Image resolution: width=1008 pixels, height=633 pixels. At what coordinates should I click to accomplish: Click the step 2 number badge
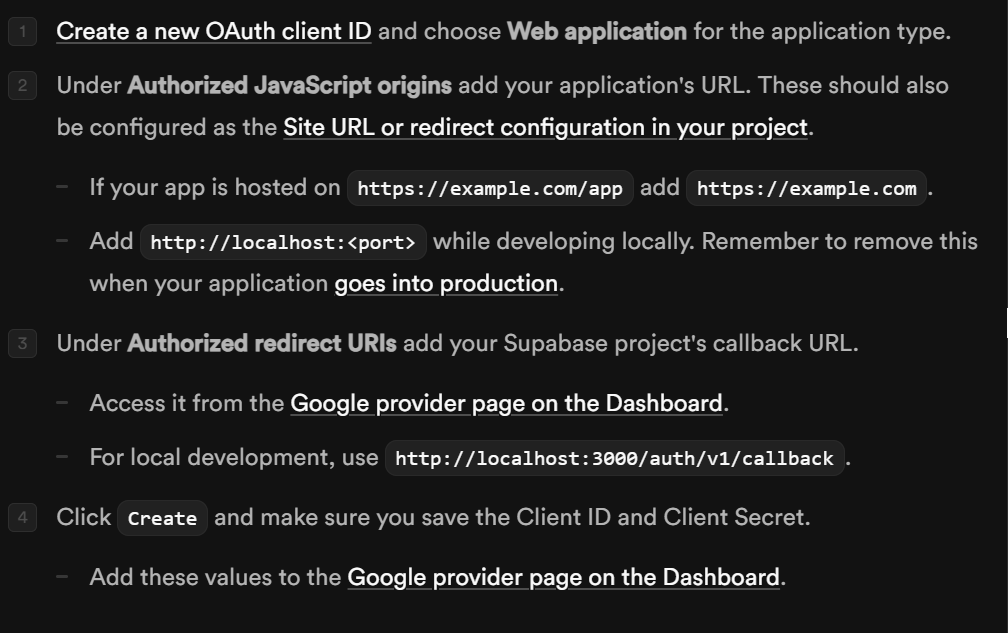pos(22,86)
